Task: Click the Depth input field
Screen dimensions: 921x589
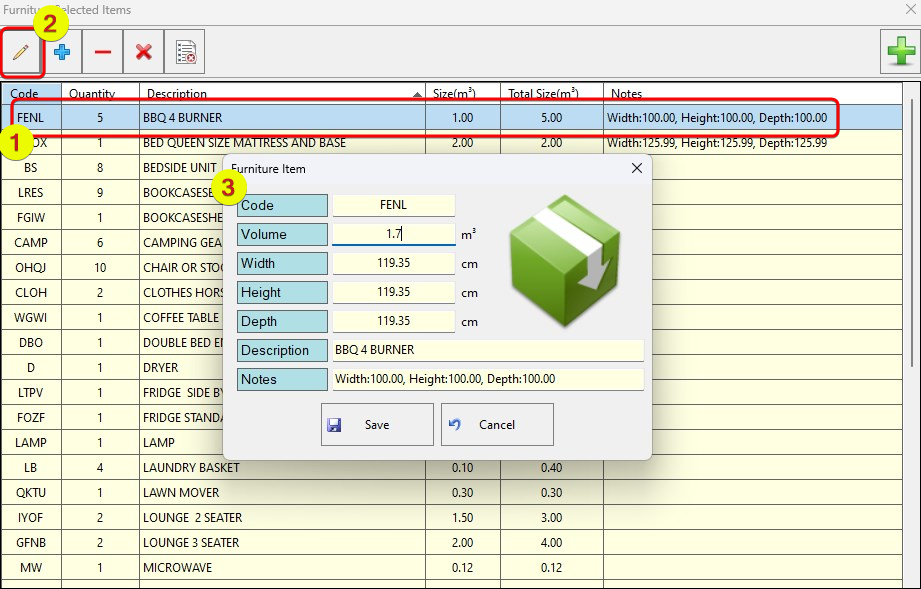Action: coord(393,321)
